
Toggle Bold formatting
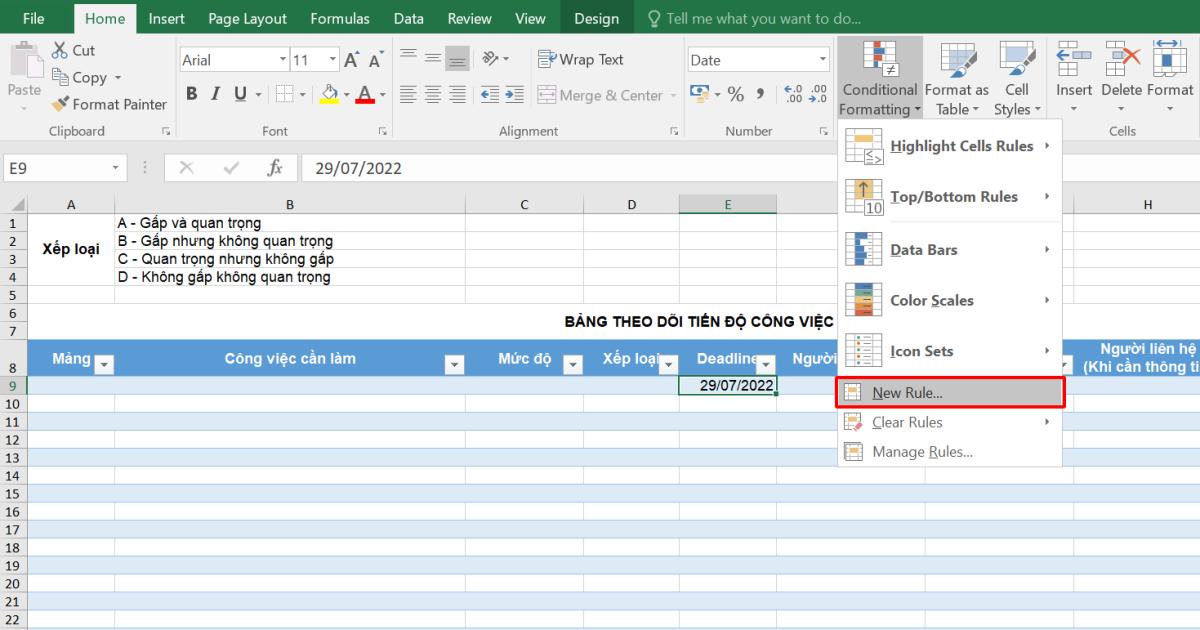(x=190, y=94)
